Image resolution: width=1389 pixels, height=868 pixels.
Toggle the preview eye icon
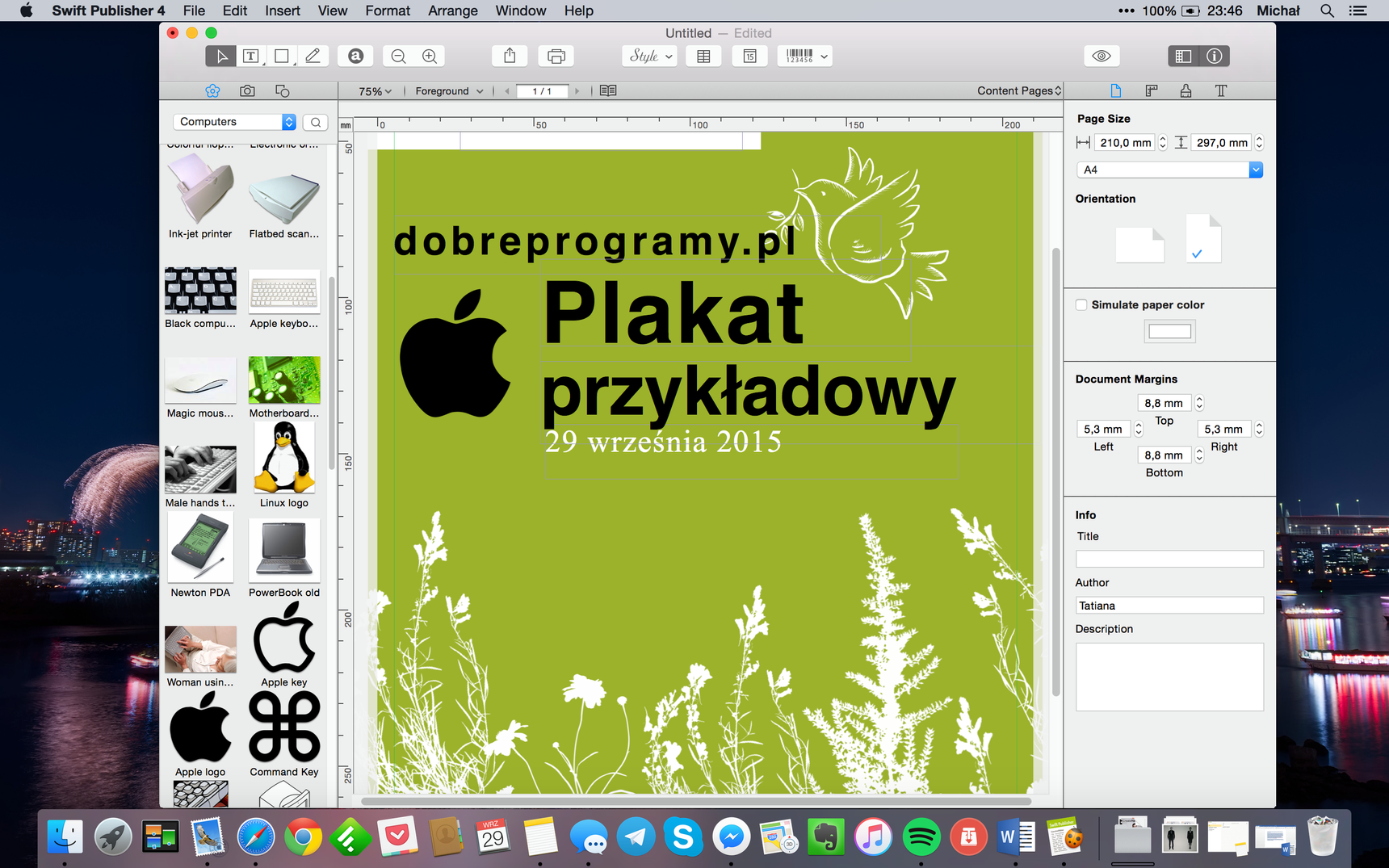[1102, 56]
